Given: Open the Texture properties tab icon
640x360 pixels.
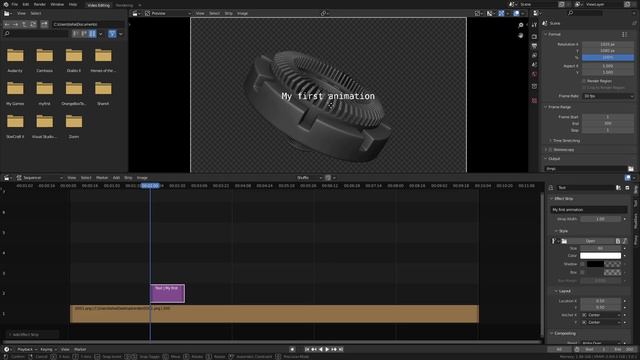Looking at the screenshot, I should (535, 100).
